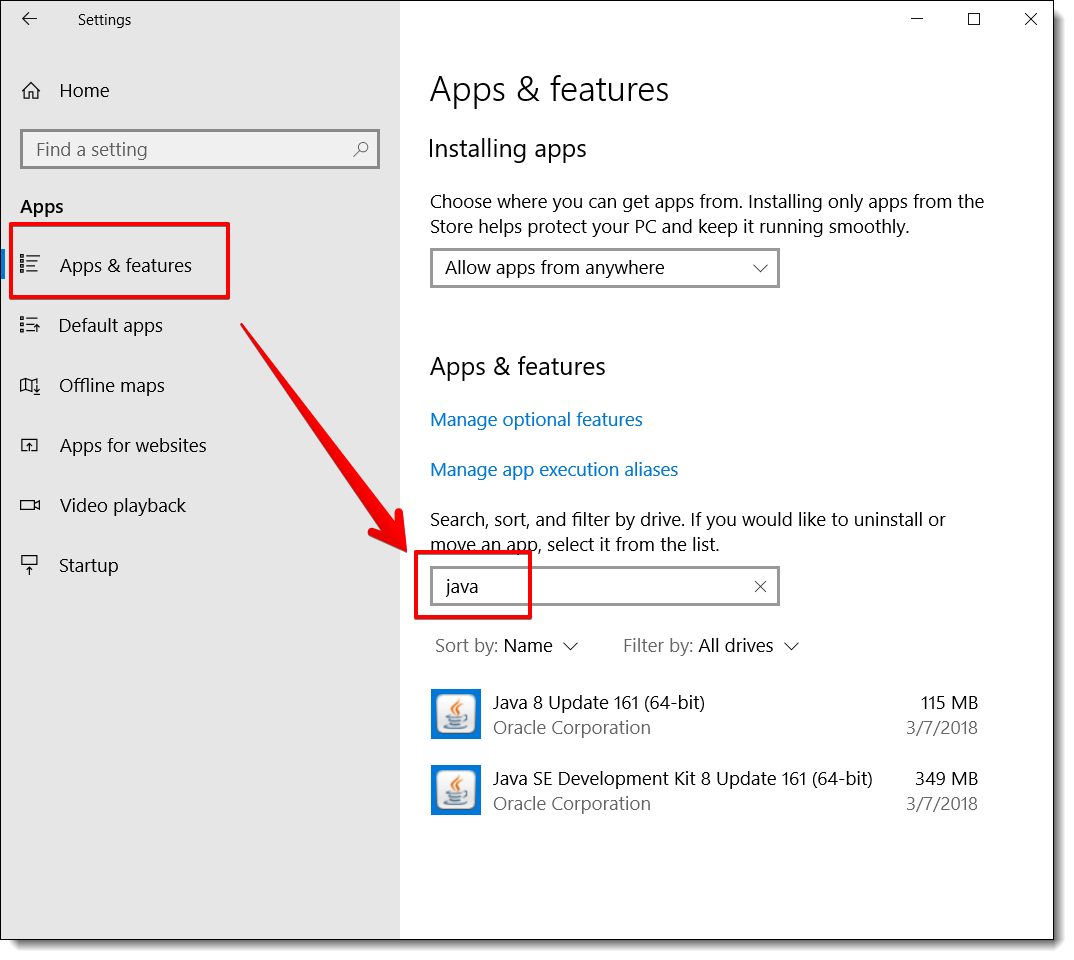Screen dimensions: 1074x960
Task: Select Java SE Development Kit 8 Update 161
Action: (x=704, y=790)
